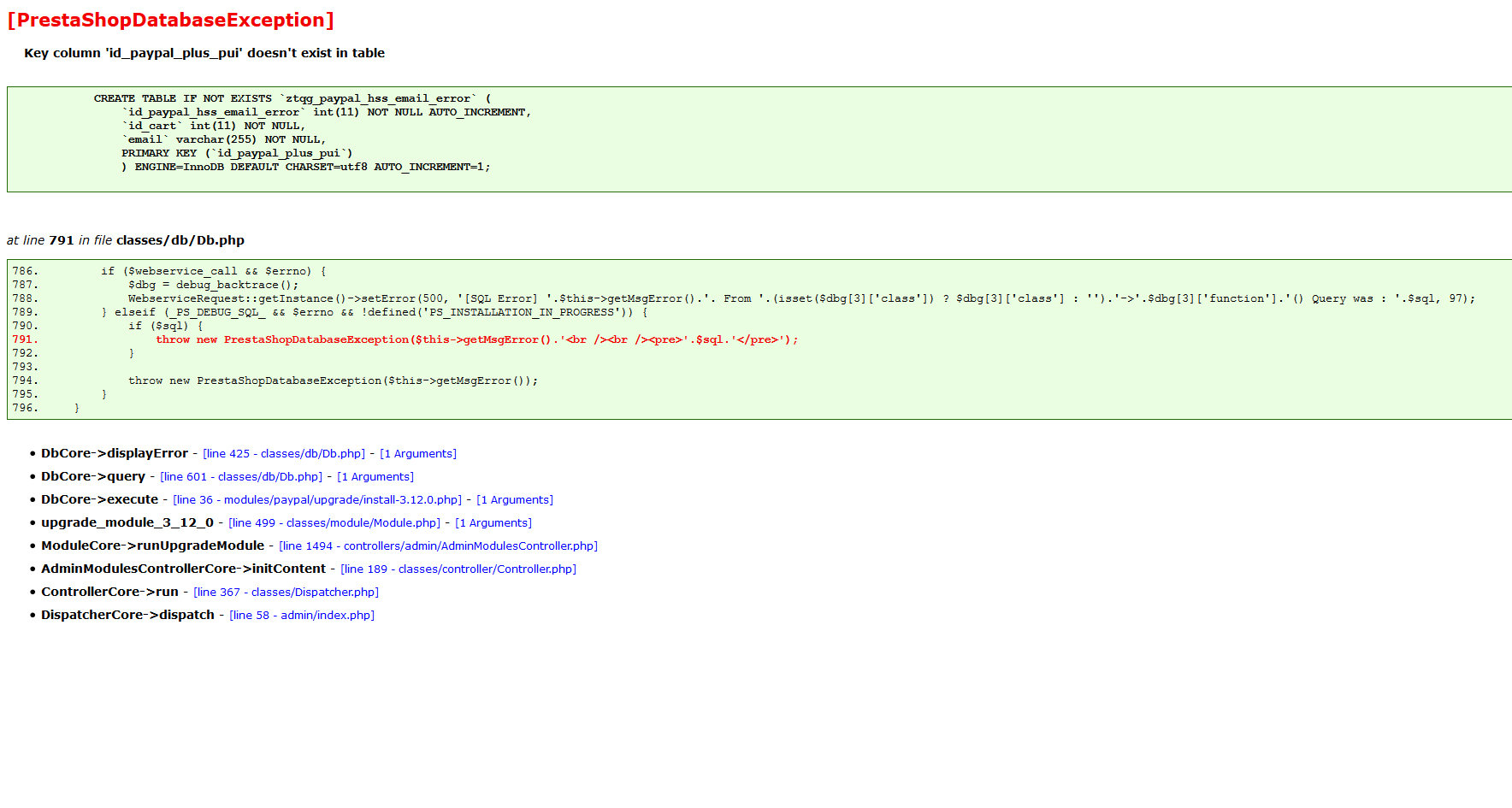Click the DbCore->displayError trace entry name

[x=115, y=453]
